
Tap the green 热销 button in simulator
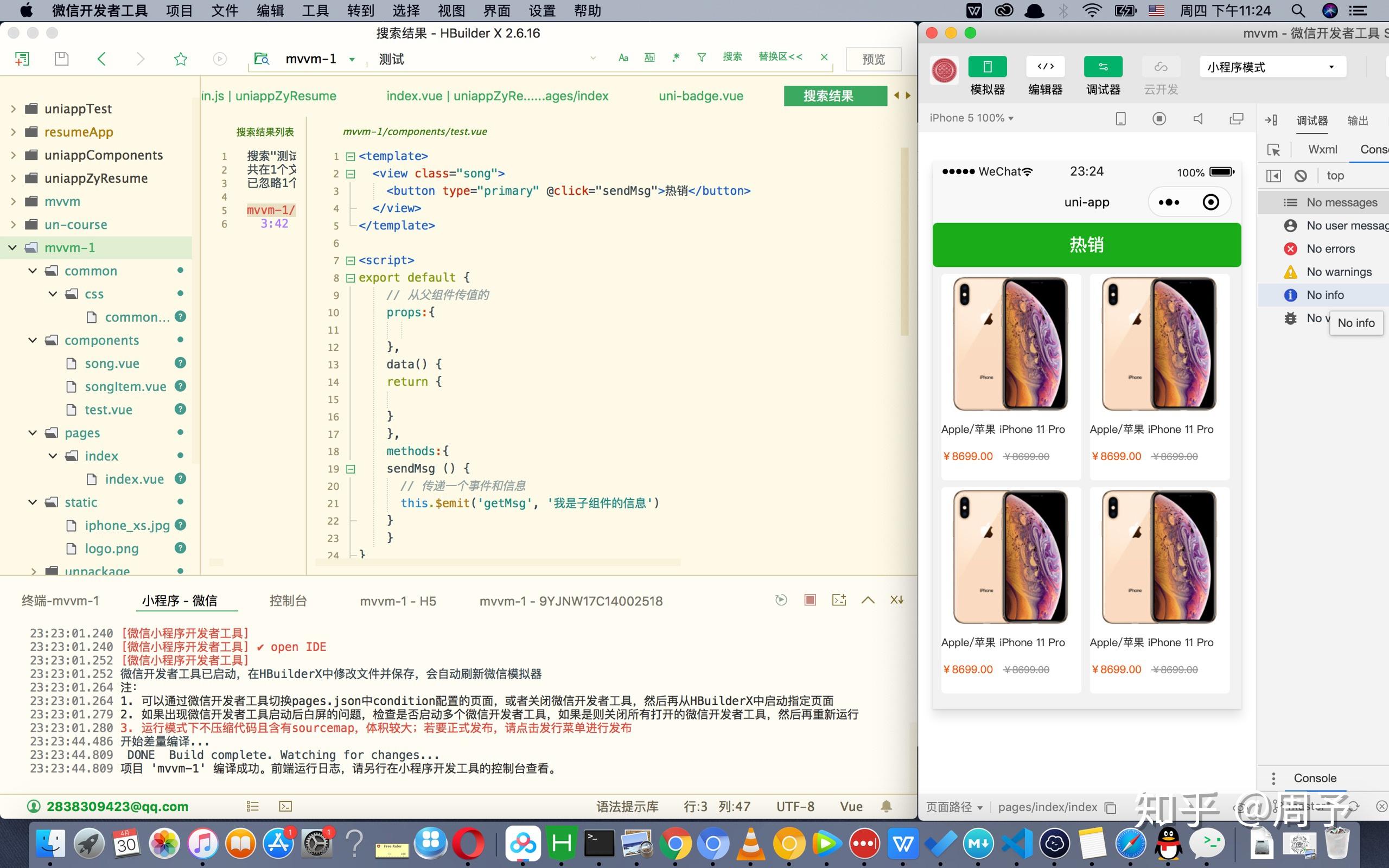1087,245
